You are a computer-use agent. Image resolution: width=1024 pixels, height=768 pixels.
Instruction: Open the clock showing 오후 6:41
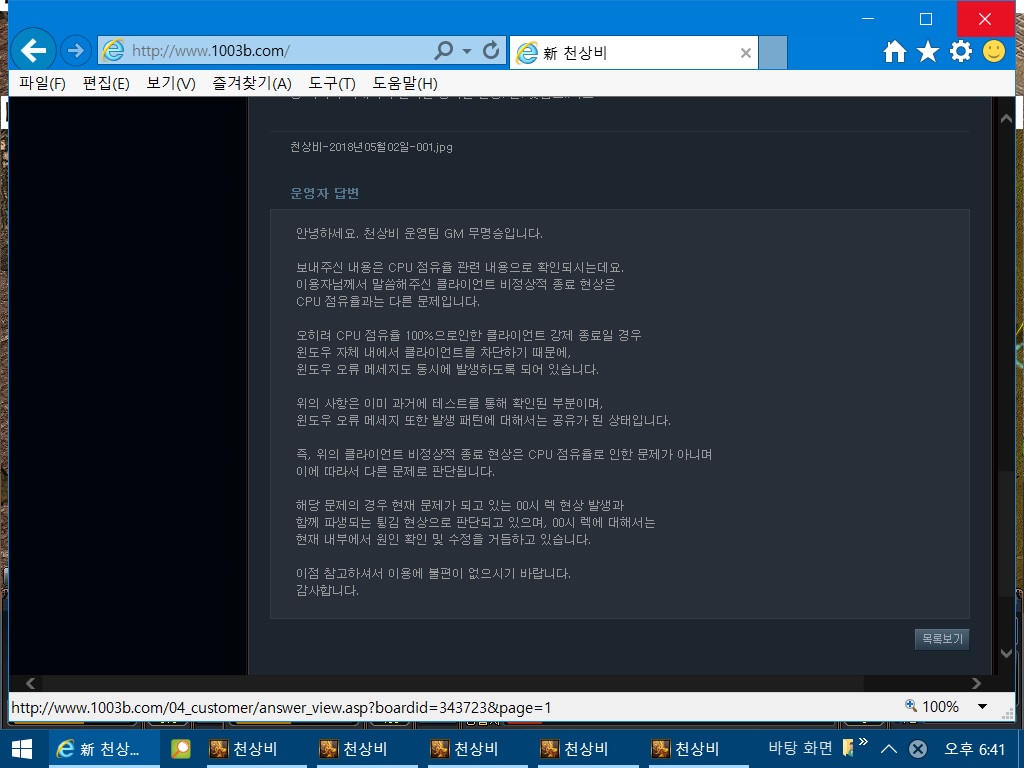974,748
